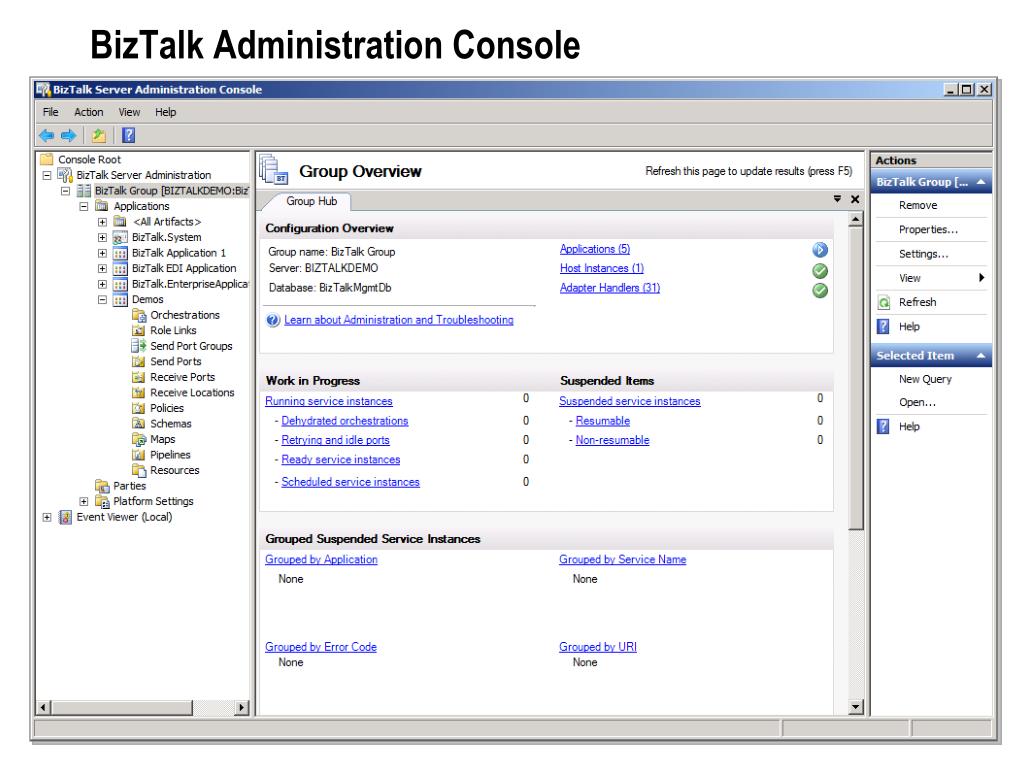Viewport: 1024px width, 768px height.
Task: Click the BizTalk Group server icon in tree
Action: [84, 191]
